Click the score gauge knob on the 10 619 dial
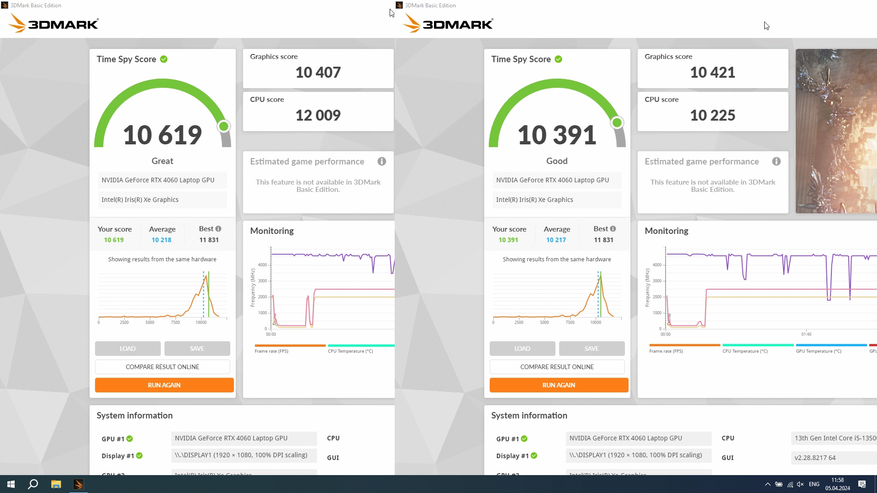877x493 pixels. pyautogui.click(x=224, y=126)
